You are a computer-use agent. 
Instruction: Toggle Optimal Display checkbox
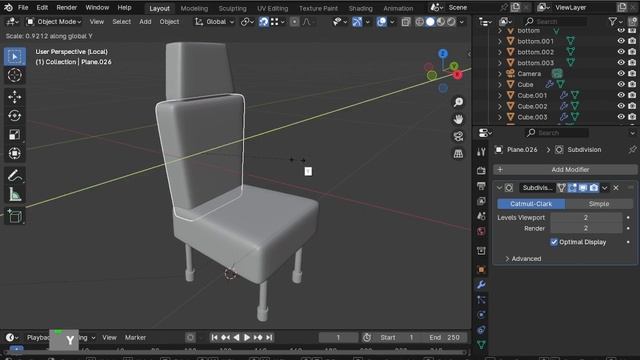[554, 242]
